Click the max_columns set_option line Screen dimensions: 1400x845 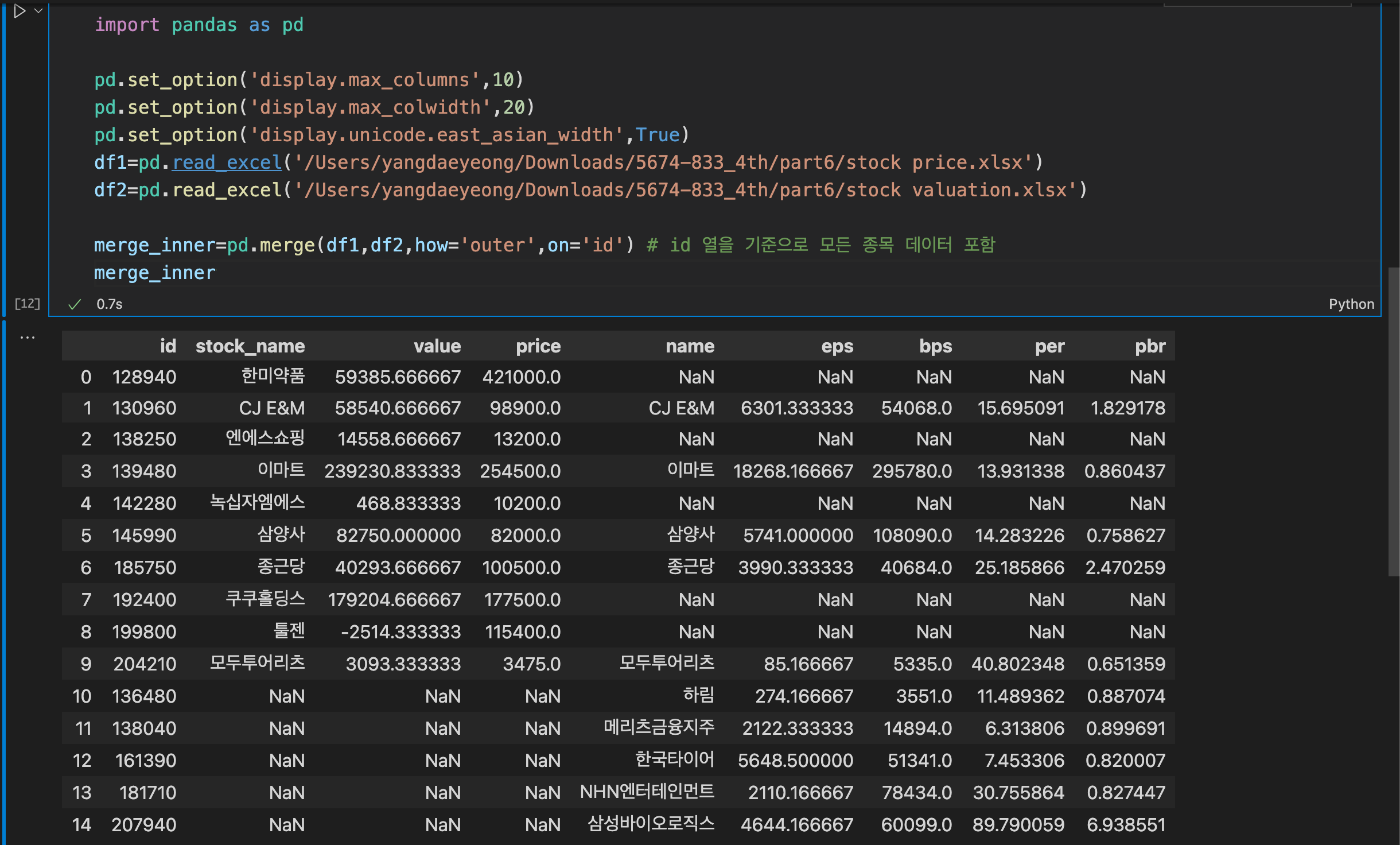(309, 80)
